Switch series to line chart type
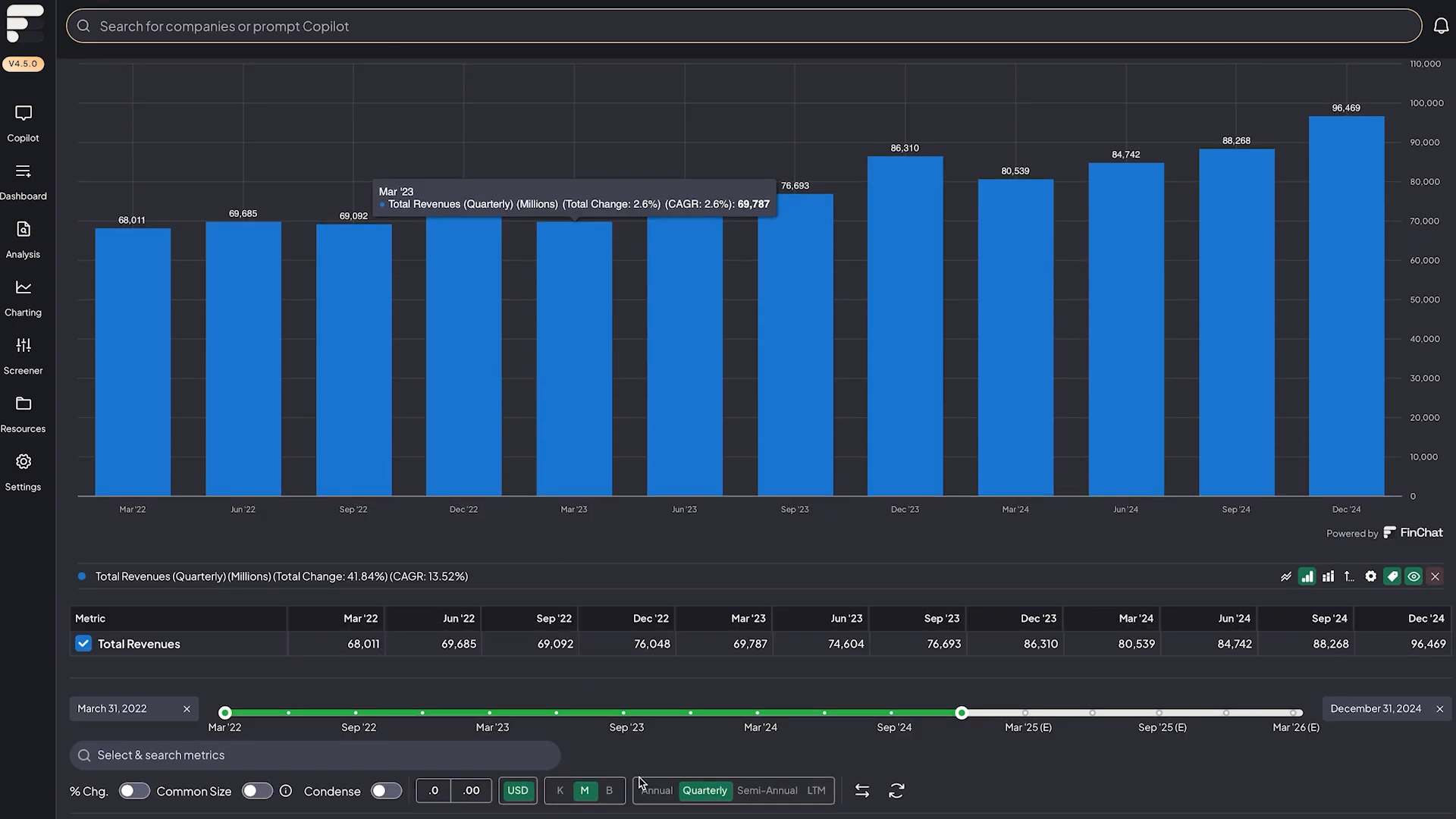Viewport: 1456px width, 819px height. tap(1286, 576)
